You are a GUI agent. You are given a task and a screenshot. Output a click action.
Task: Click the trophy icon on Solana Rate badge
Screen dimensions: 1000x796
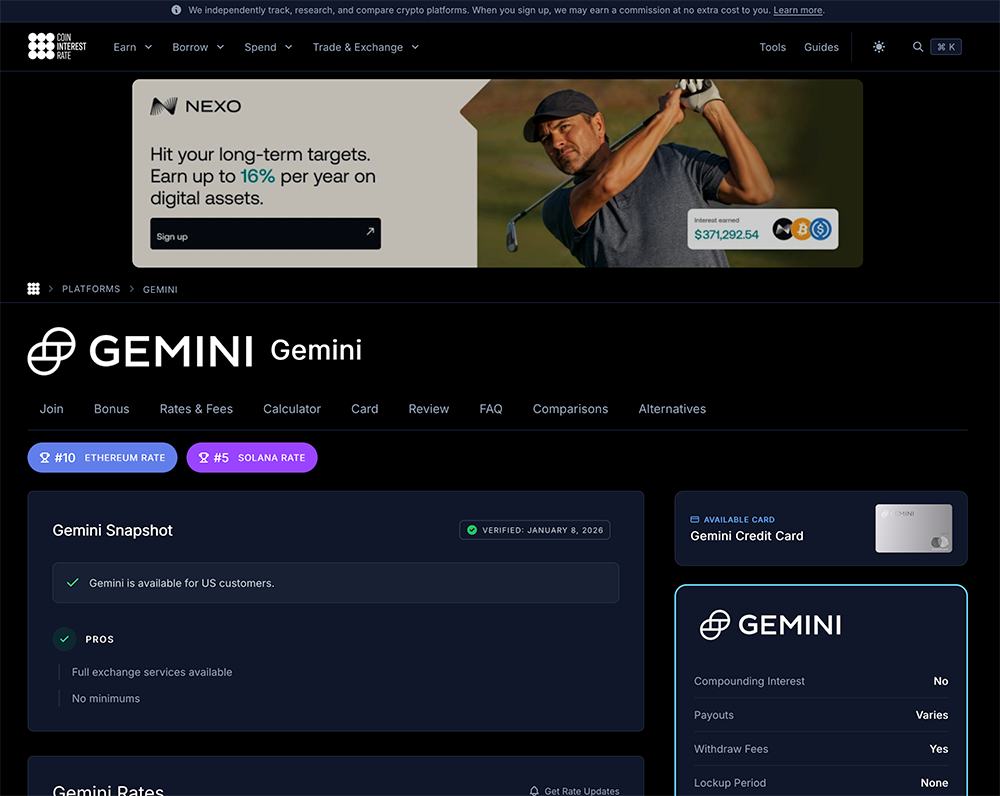tap(203, 457)
